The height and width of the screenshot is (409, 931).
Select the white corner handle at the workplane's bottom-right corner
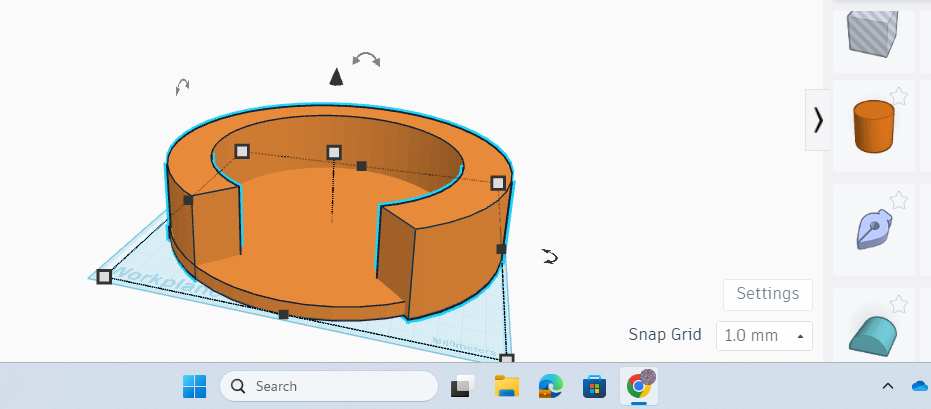506,359
